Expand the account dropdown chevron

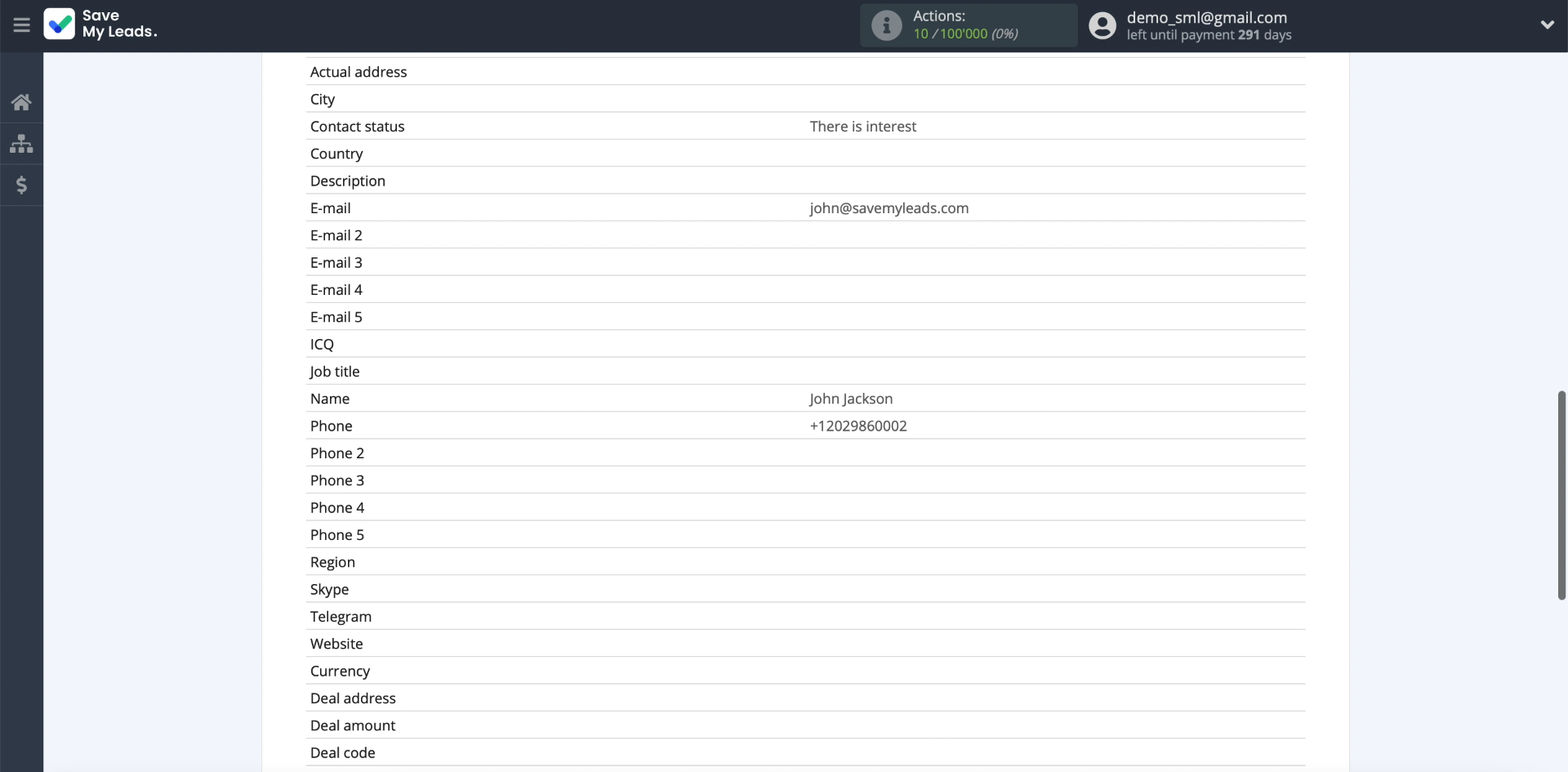pos(1547,25)
